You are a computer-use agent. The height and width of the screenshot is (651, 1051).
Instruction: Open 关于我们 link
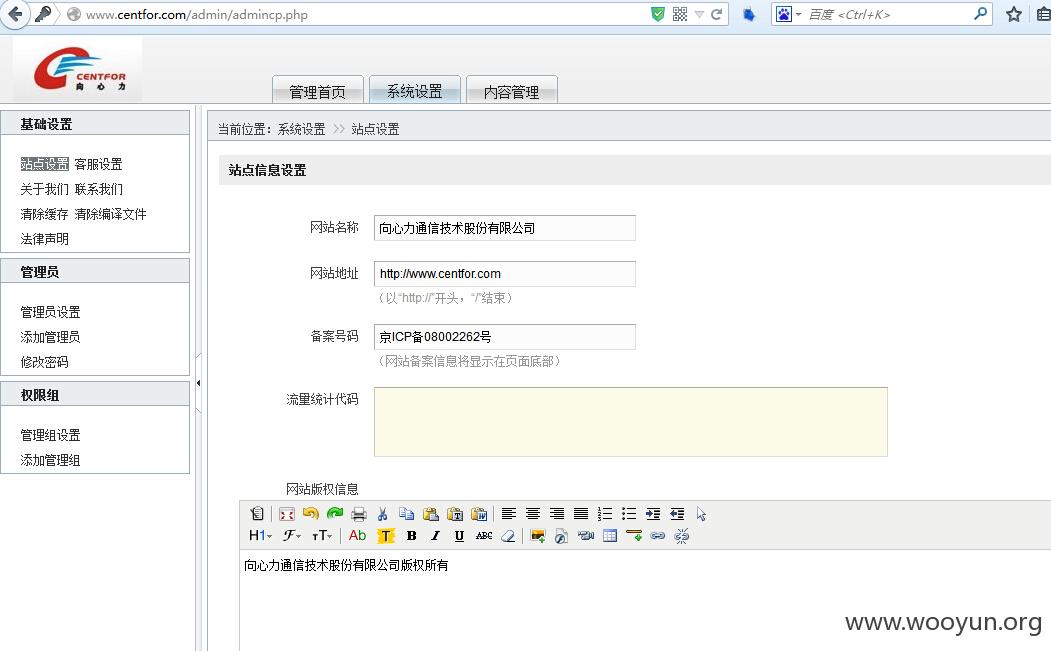tap(44, 189)
